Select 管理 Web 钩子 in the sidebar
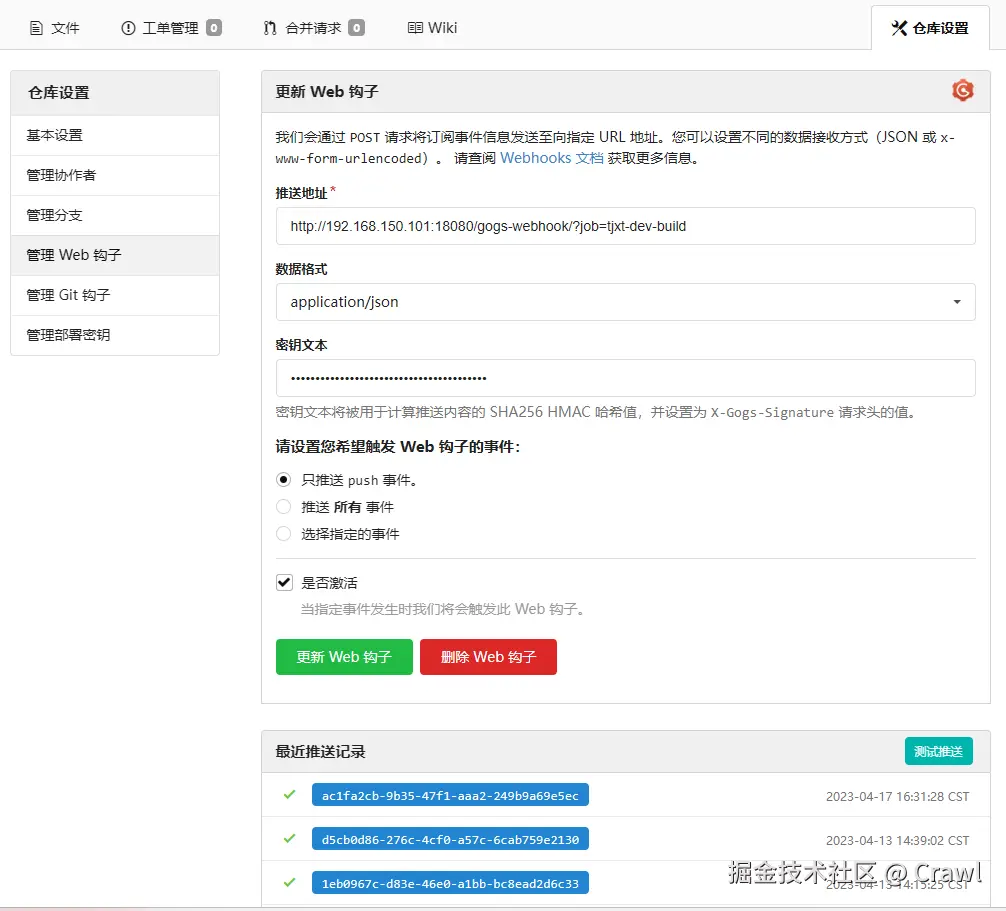The height and width of the screenshot is (911, 1006). click(115, 255)
